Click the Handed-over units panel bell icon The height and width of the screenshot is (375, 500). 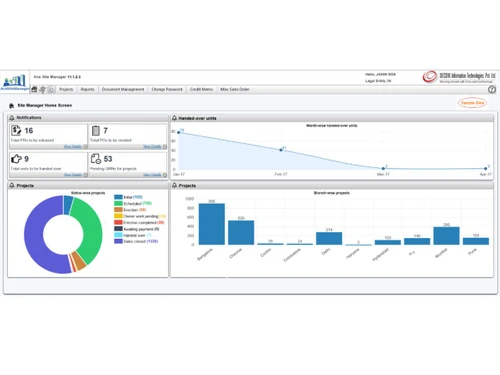pyautogui.click(x=174, y=118)
